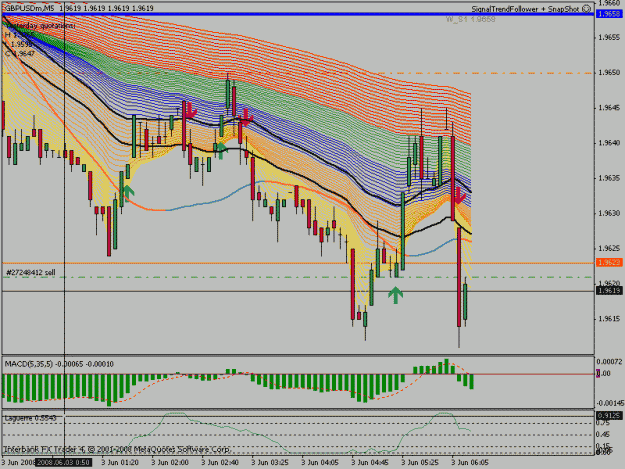Click the Yesterday quotations text

40,26
